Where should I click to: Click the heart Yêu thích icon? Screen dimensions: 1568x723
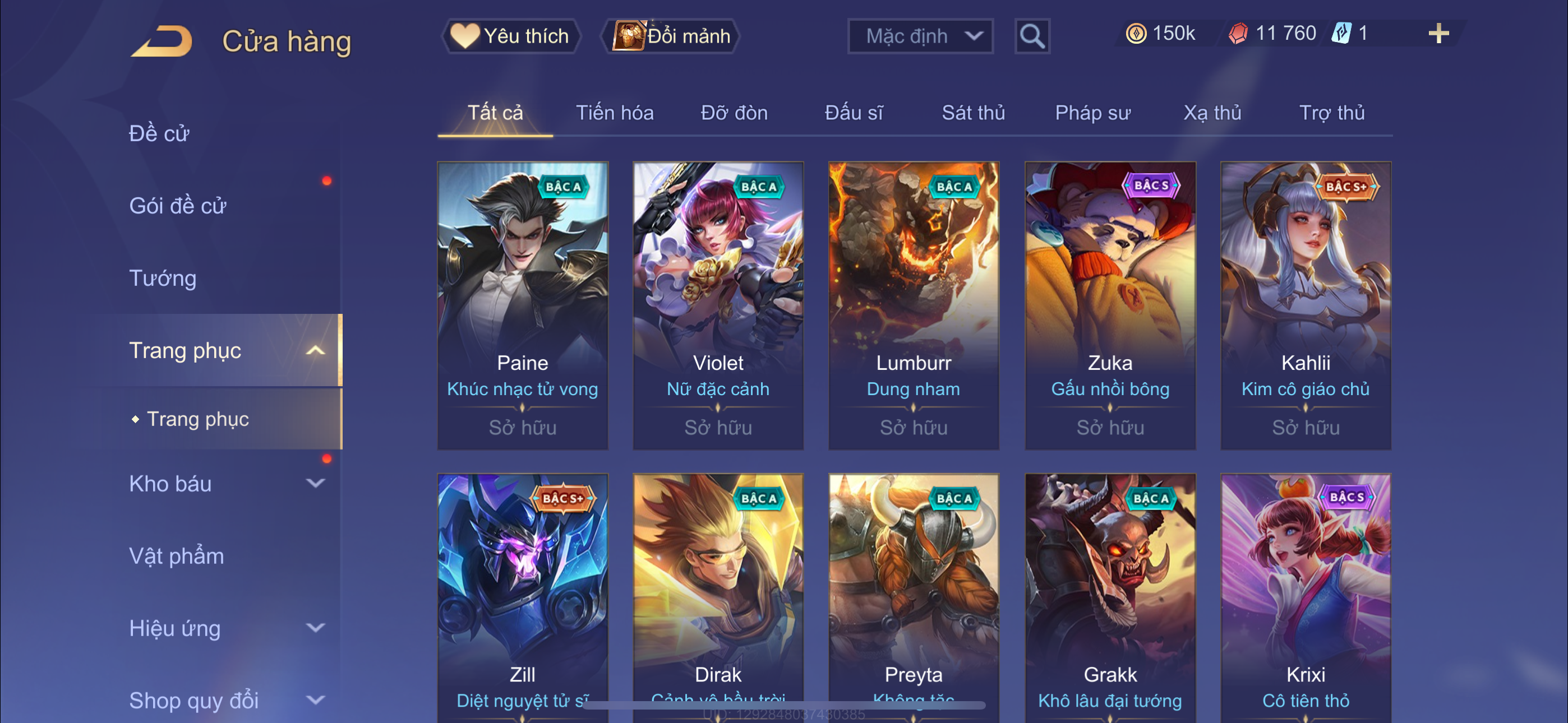pos(465,36)
